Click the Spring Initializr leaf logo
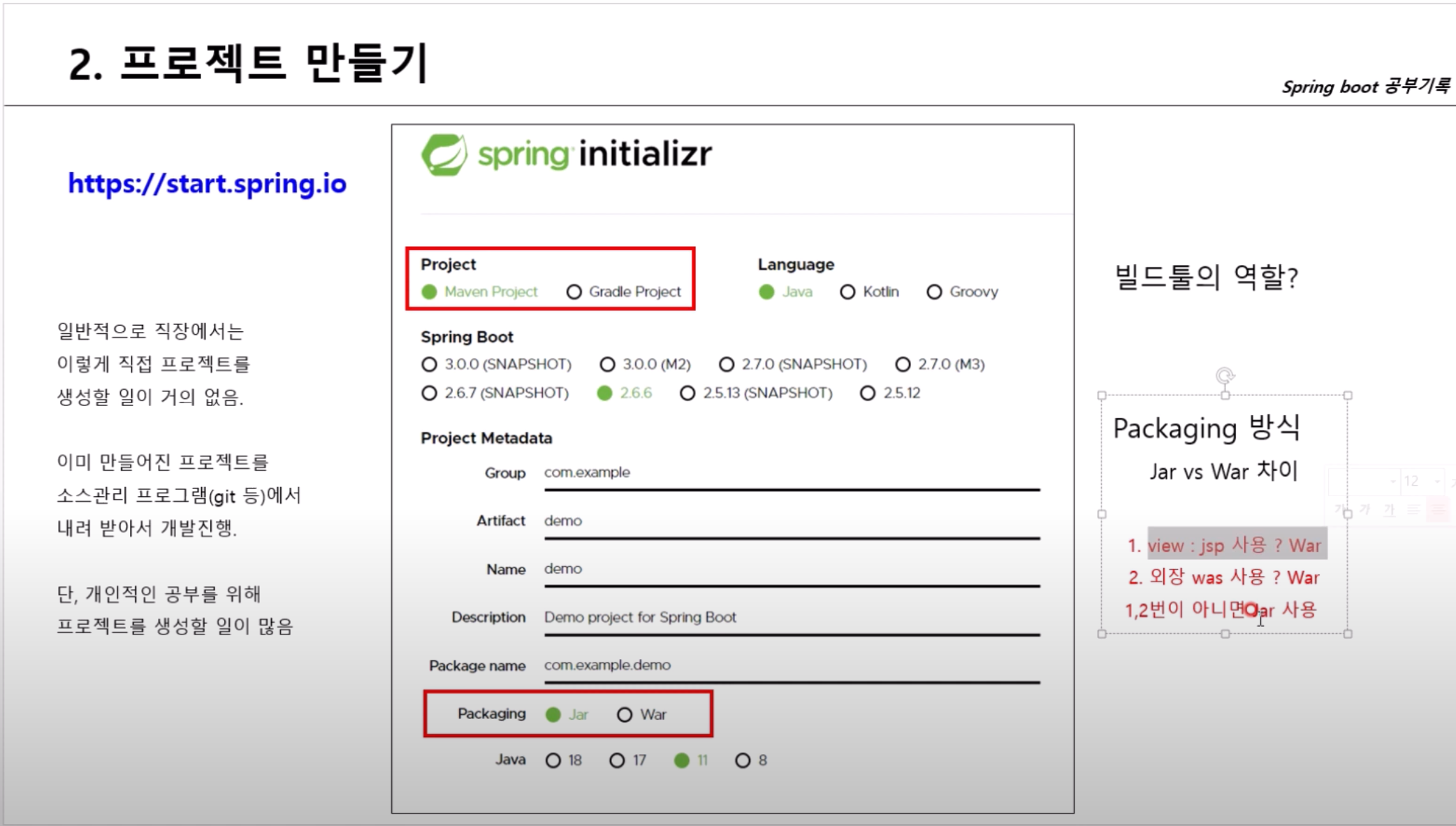Viewport: 1456px width, 826px height. 444,154
